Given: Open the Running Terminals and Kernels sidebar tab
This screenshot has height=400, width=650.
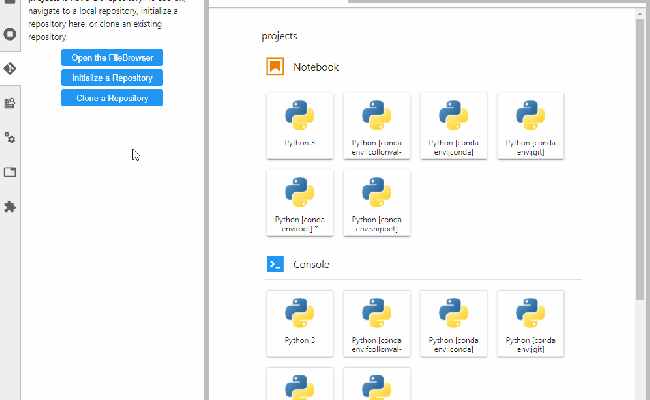Looking at the screenshot, I should [10, 34].
